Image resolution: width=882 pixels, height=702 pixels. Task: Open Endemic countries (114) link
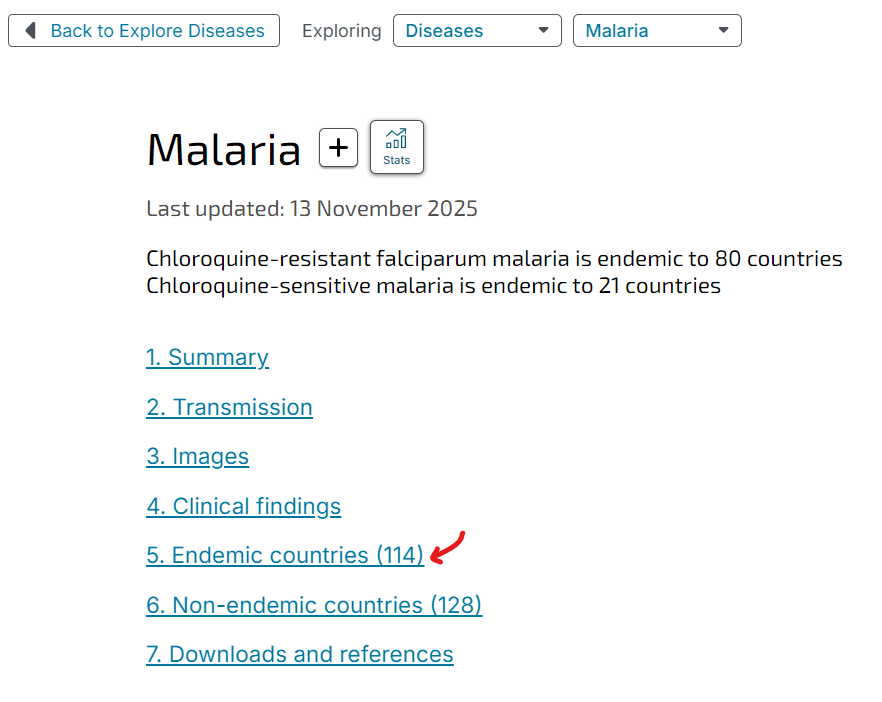click(285, 555)
